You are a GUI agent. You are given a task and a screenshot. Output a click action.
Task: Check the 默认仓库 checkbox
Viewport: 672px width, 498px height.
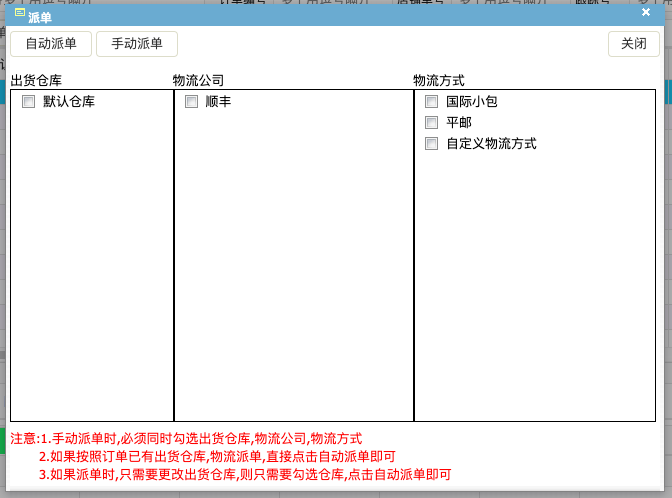click(x=29, y=102)
